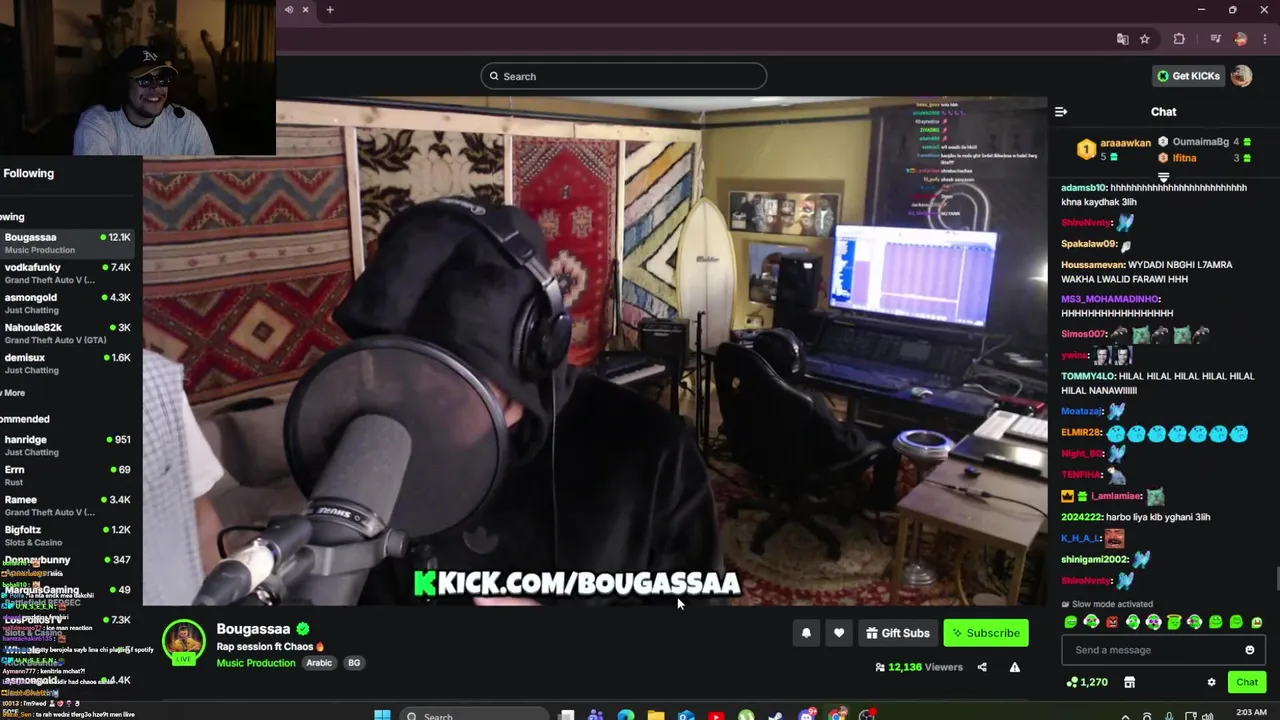
Task: Open the Music Production category link
Action: [256, 663]
